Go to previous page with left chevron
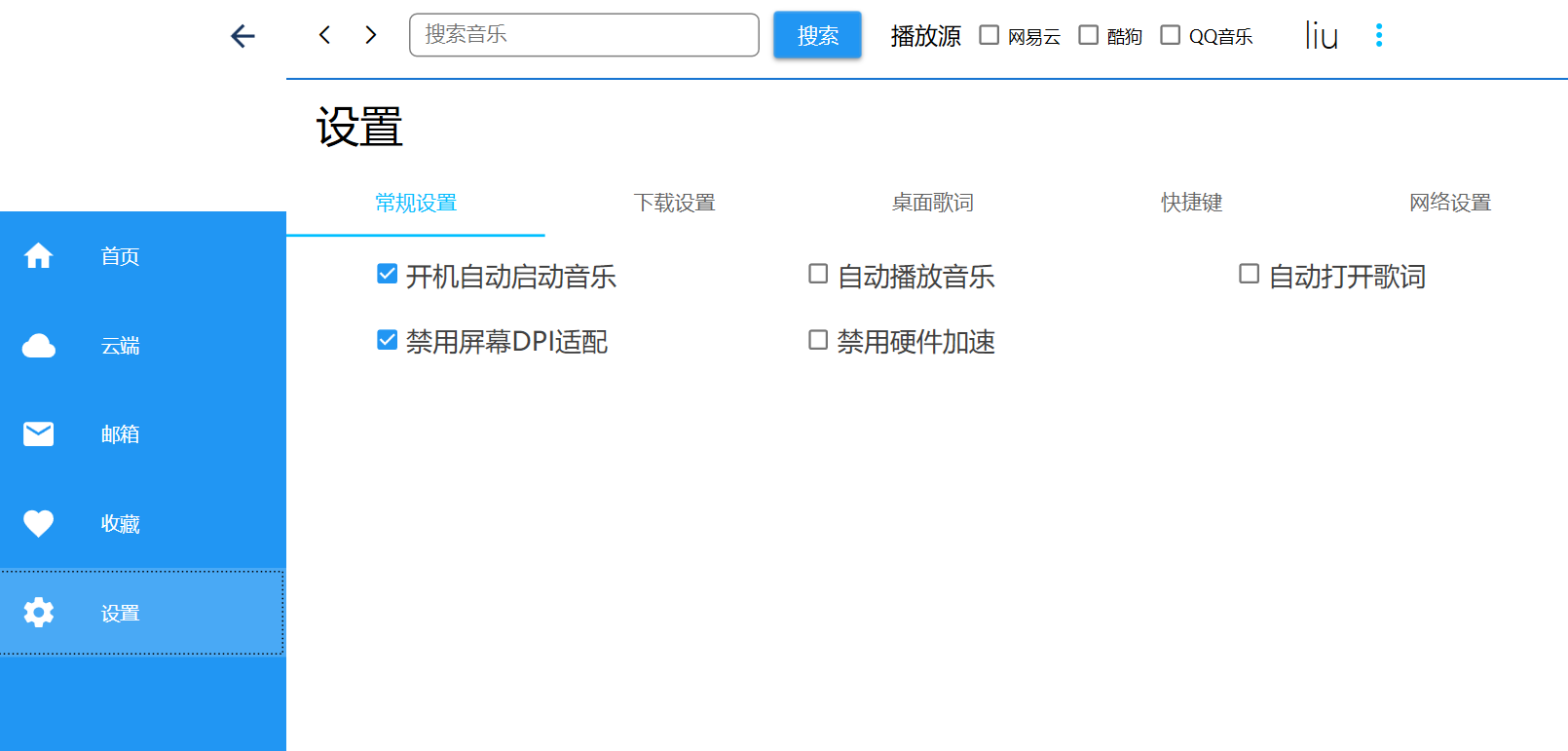The image size is (1568, 751). pyautogui.click(x=324, y=35)
